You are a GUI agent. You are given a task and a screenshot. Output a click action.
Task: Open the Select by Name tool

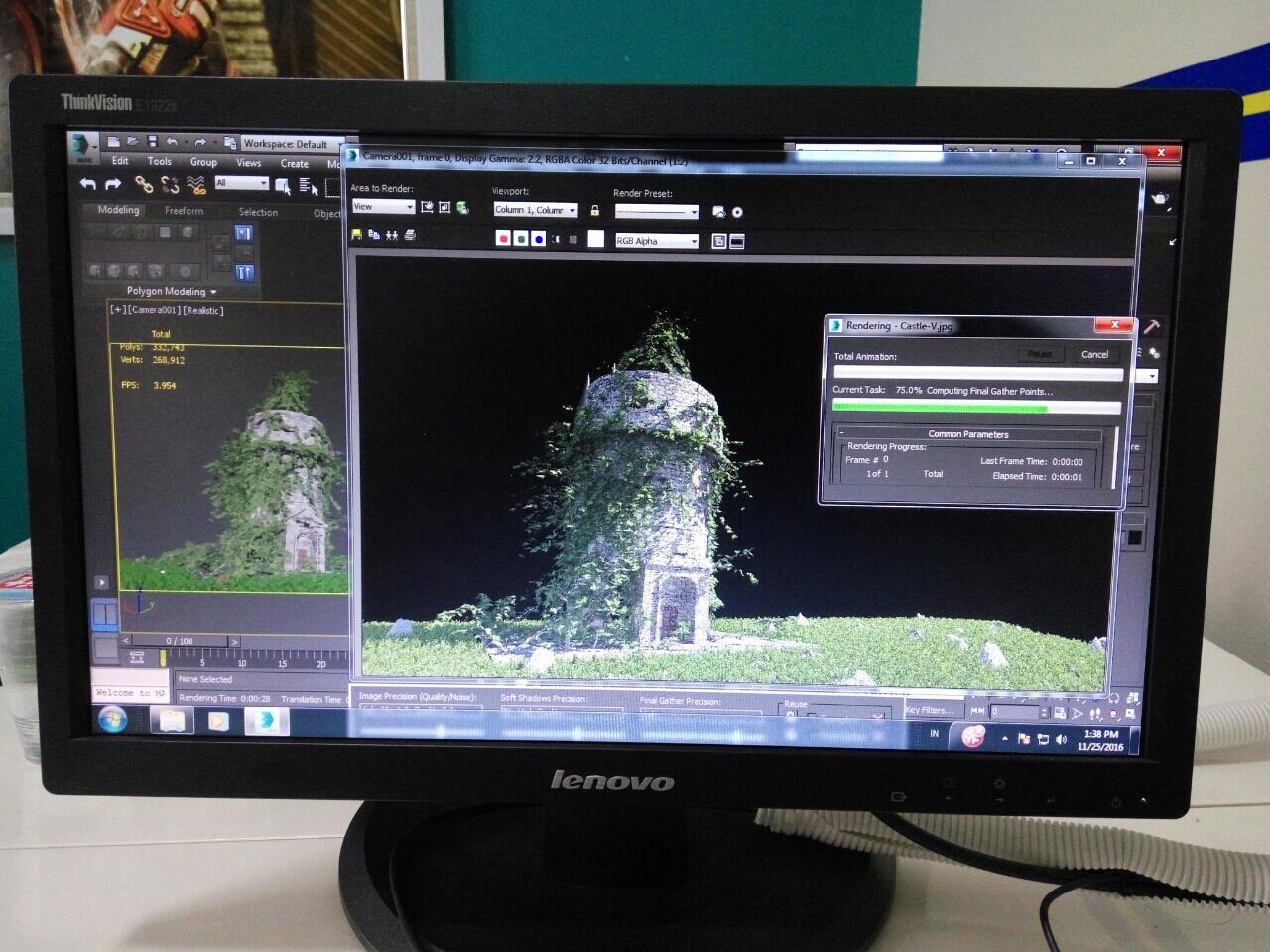tap(308, 186)
